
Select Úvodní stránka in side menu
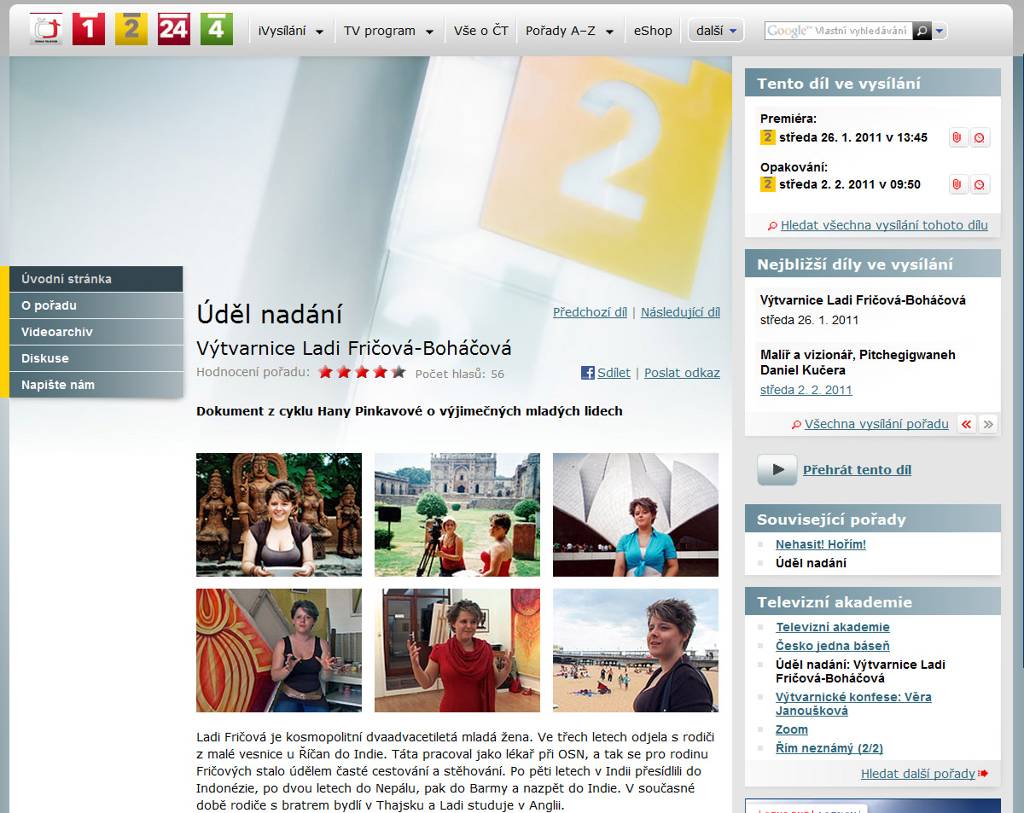(96, 279)
